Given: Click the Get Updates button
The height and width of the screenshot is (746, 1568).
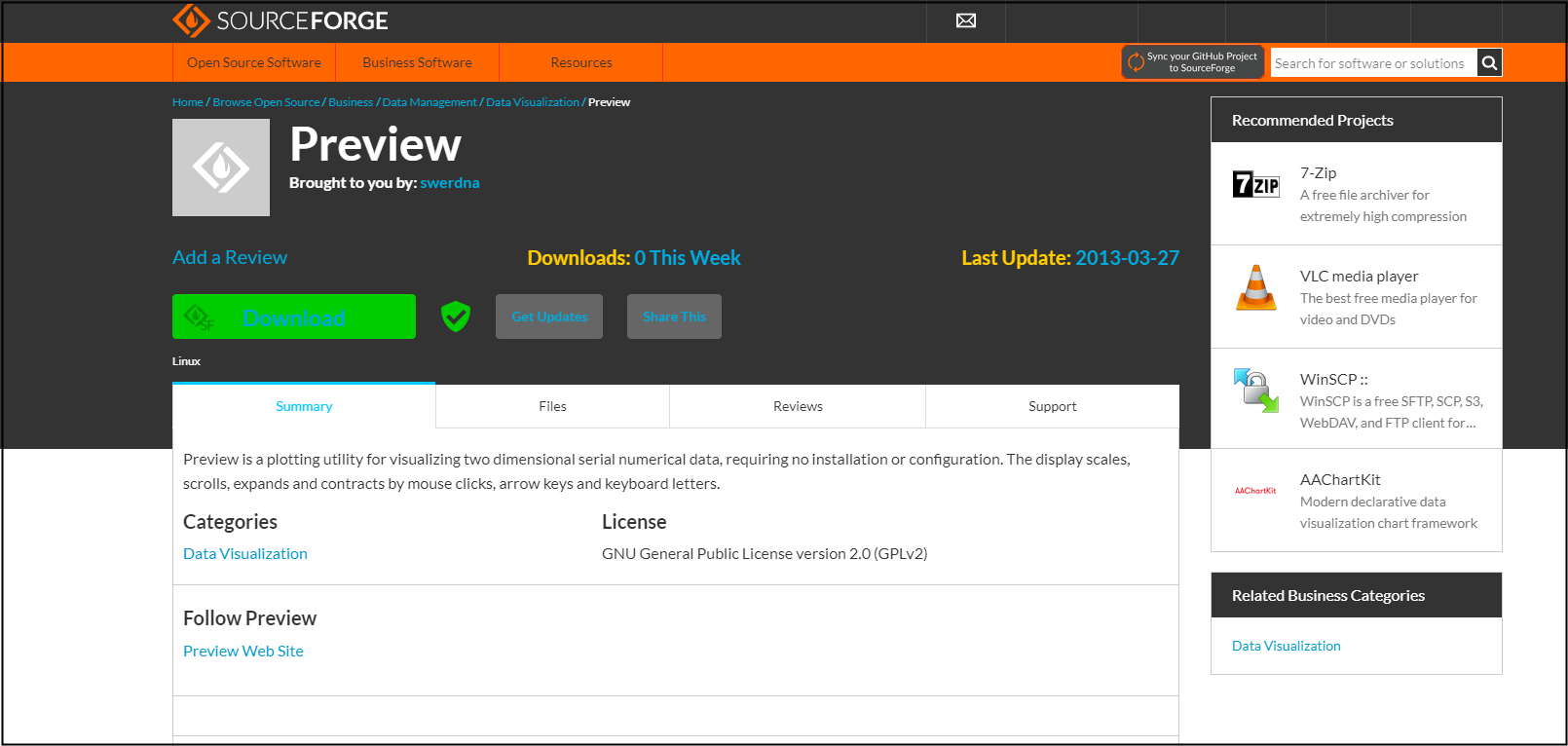Looking at the screenshot, I should [549, 317].
